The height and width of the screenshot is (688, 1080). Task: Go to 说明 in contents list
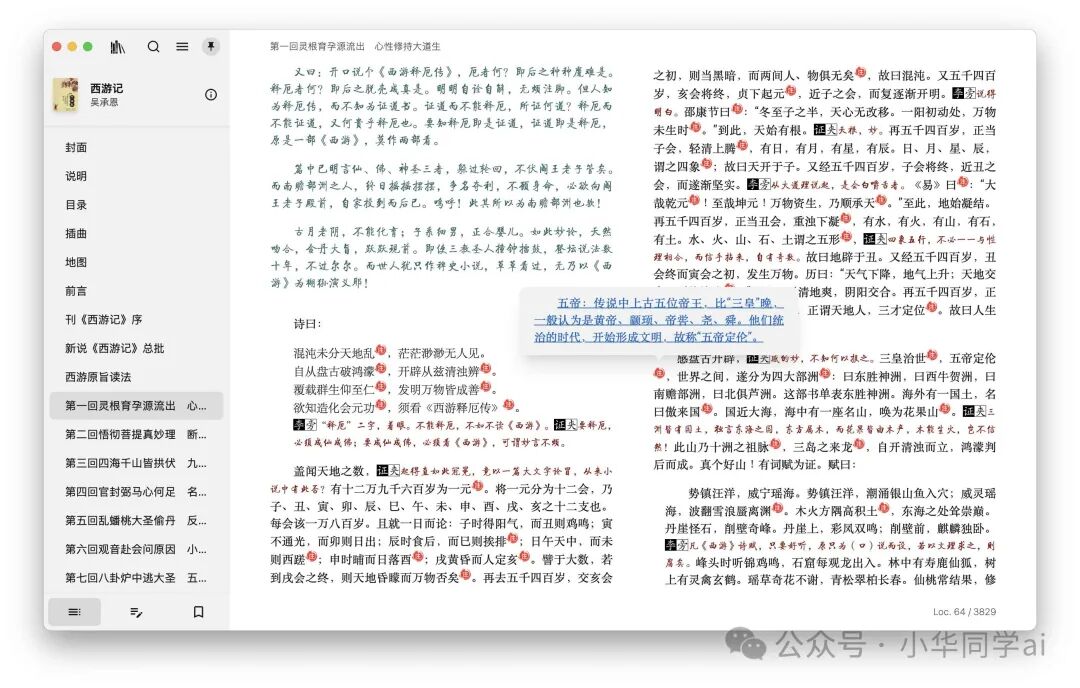pyautogui.click(x=136, y=176)
